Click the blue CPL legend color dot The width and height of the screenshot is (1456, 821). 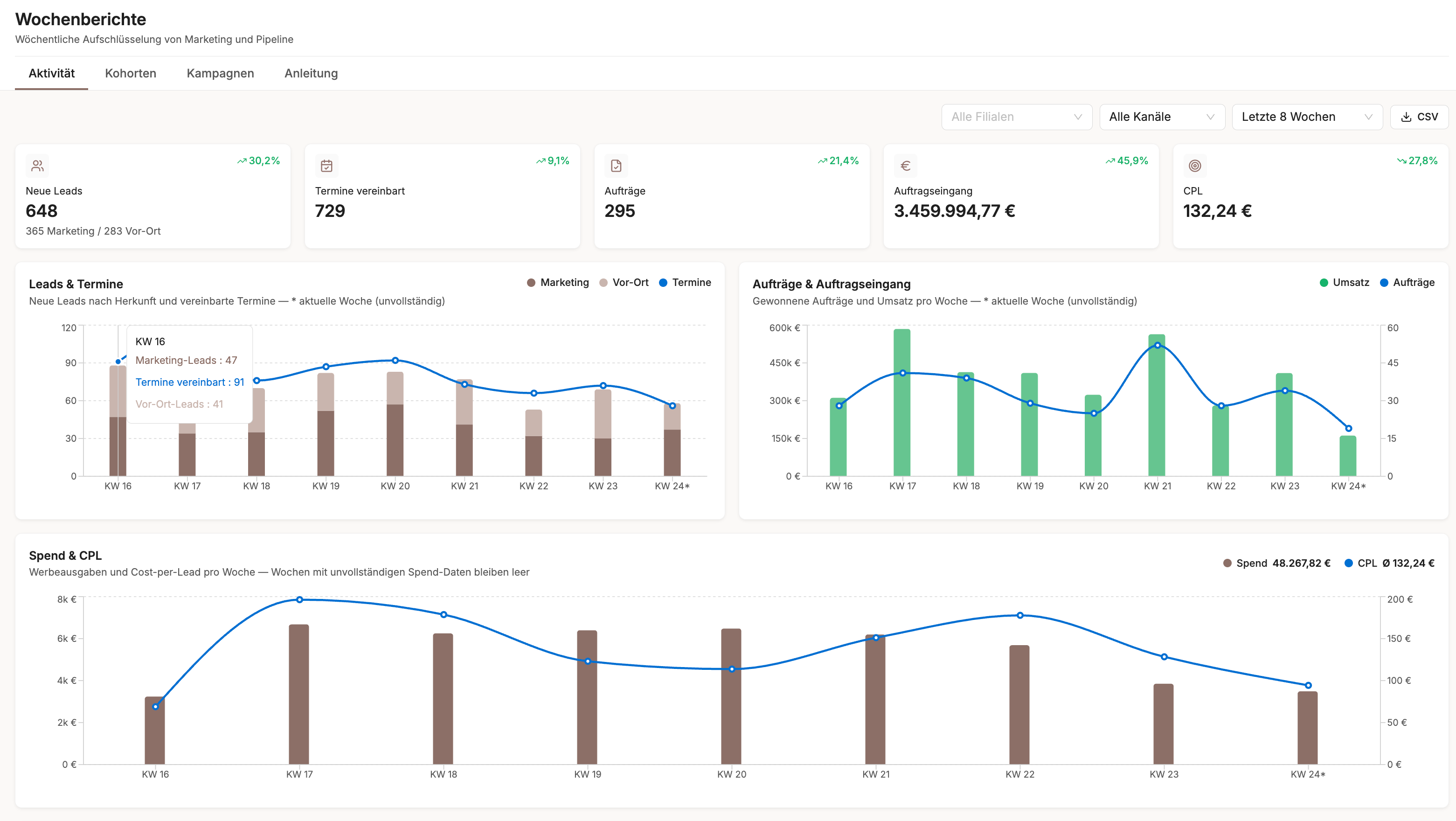tap(1349, 563)
